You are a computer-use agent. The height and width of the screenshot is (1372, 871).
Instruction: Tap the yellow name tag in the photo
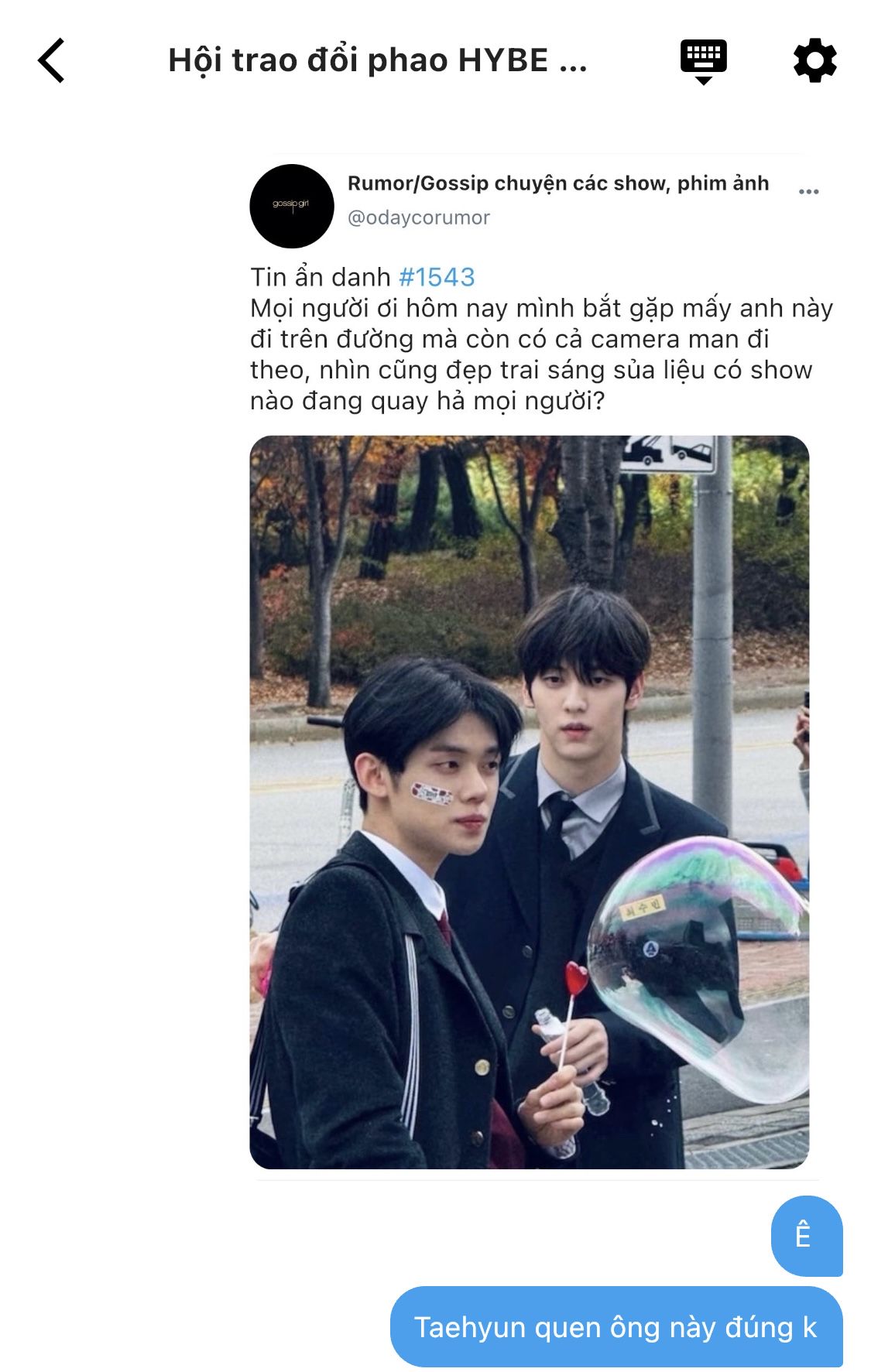(x=641, y=909)
